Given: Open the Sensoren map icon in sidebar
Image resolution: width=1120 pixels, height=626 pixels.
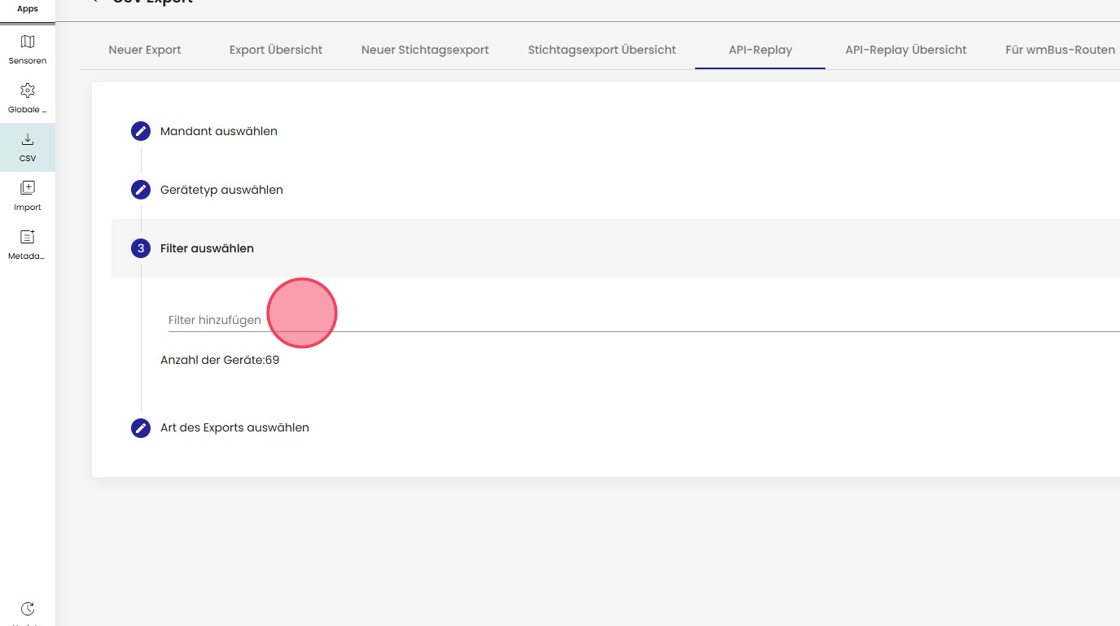Looking at the screenshot, I should tap(27, 42).
